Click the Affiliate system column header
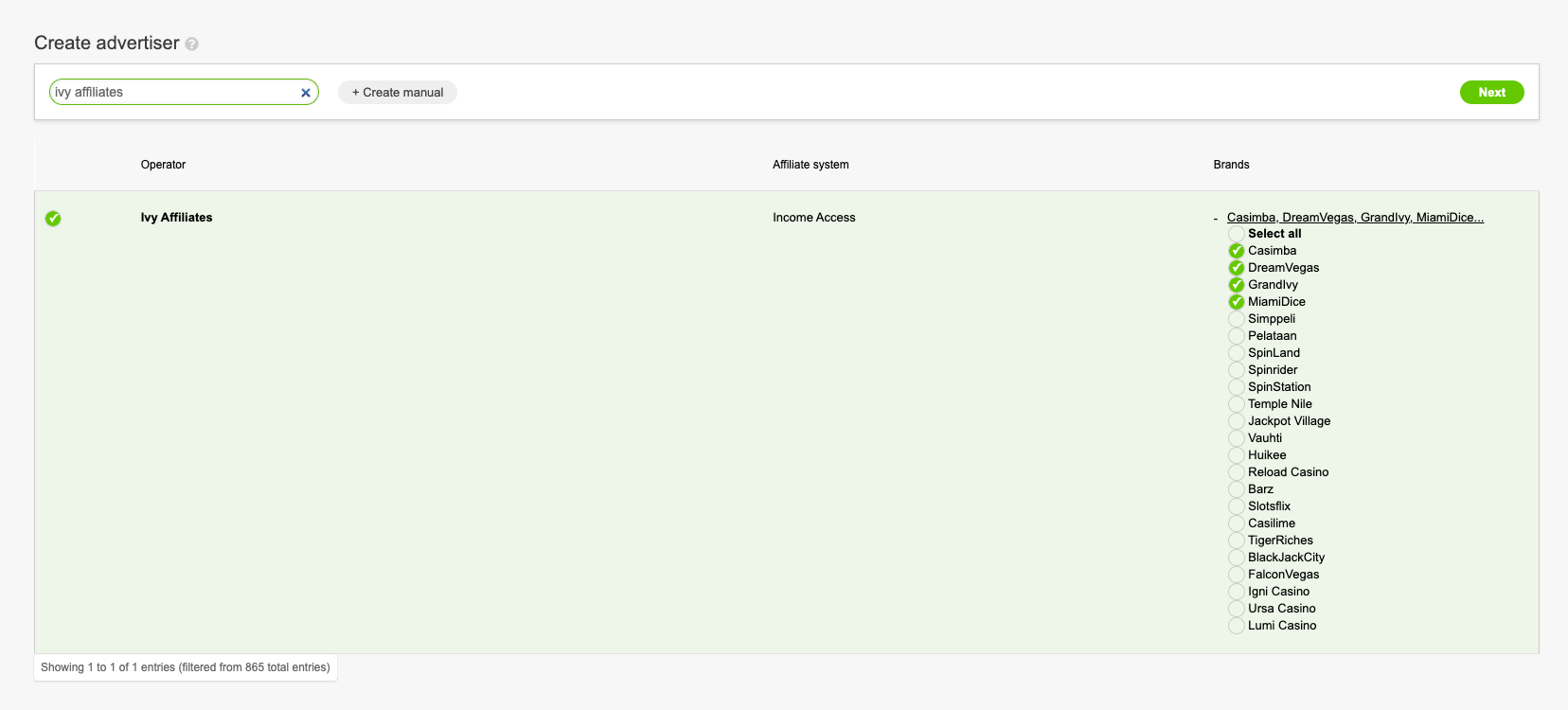This screenshot has width=1568, height=710. (x=811, y=165)
